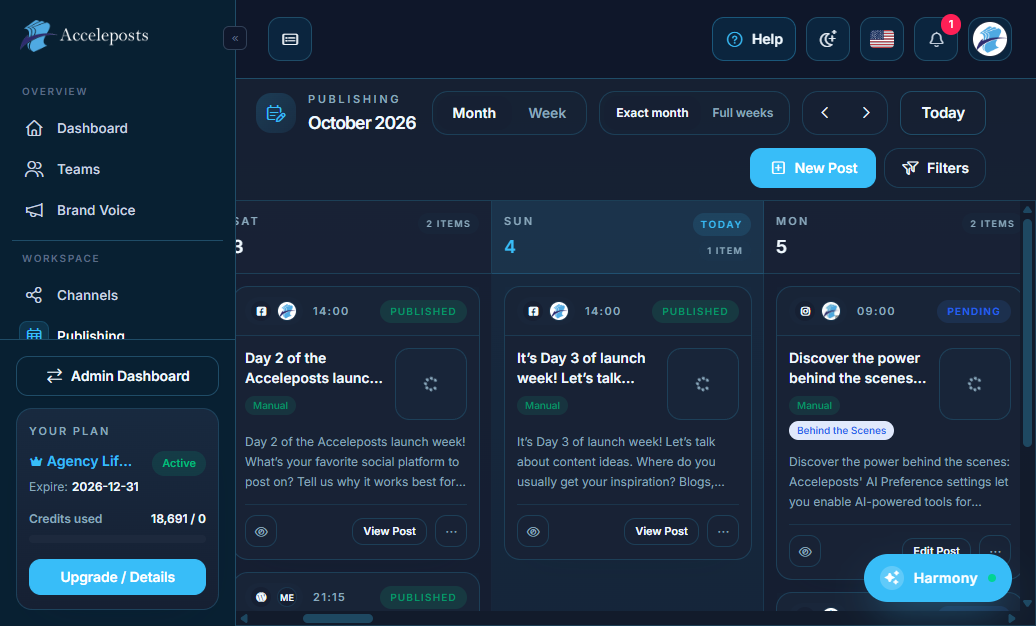Viewport: 1036px width, 626px height.
Task: Go to previous month arrow
Action: click(825, 113)
